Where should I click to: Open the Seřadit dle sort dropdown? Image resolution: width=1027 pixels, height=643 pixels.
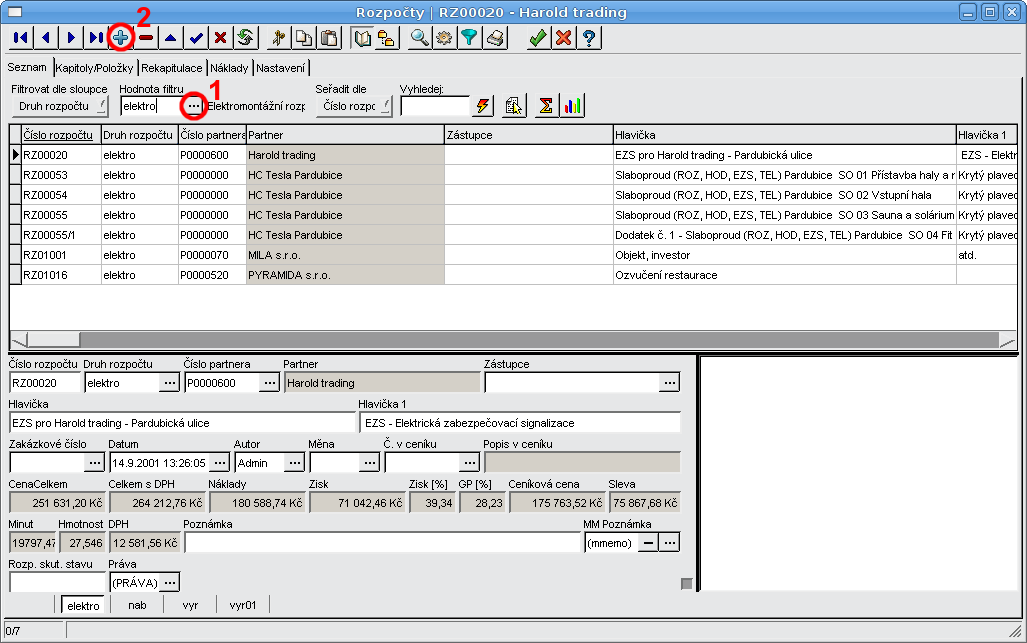tap(353, 106)
